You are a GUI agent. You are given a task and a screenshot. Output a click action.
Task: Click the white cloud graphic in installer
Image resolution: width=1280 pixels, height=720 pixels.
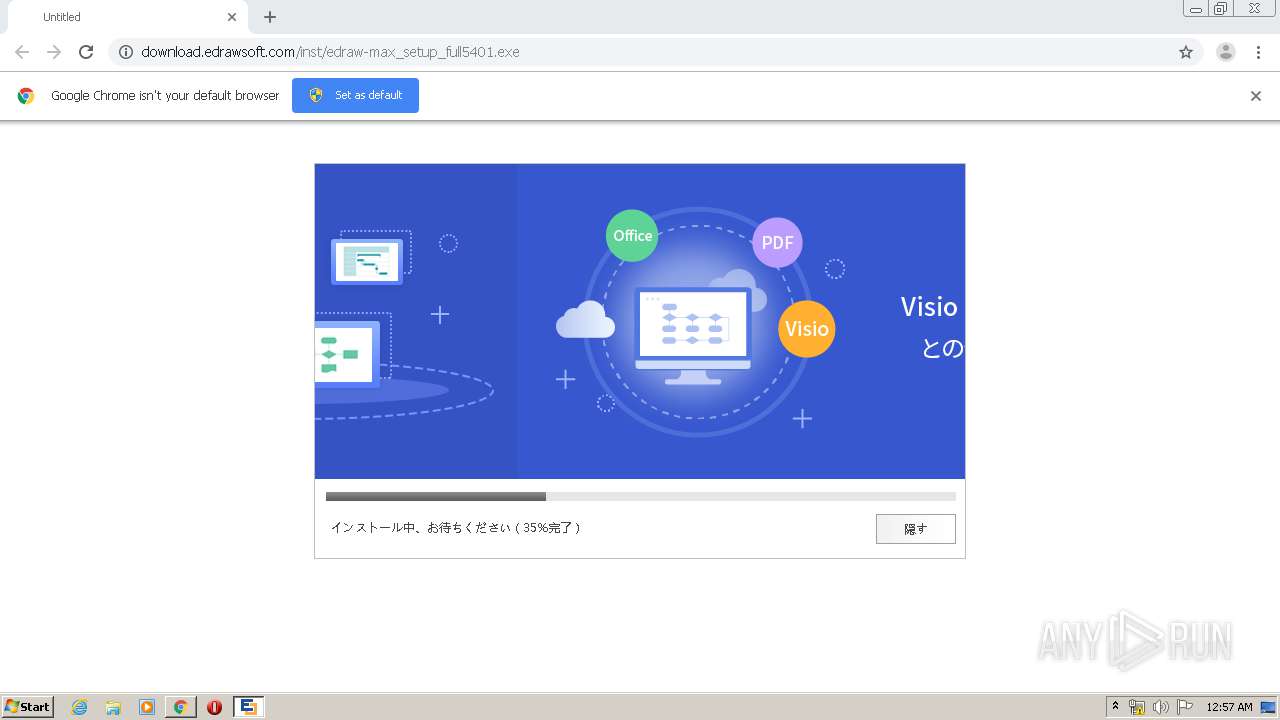click(x=585, y=320)
